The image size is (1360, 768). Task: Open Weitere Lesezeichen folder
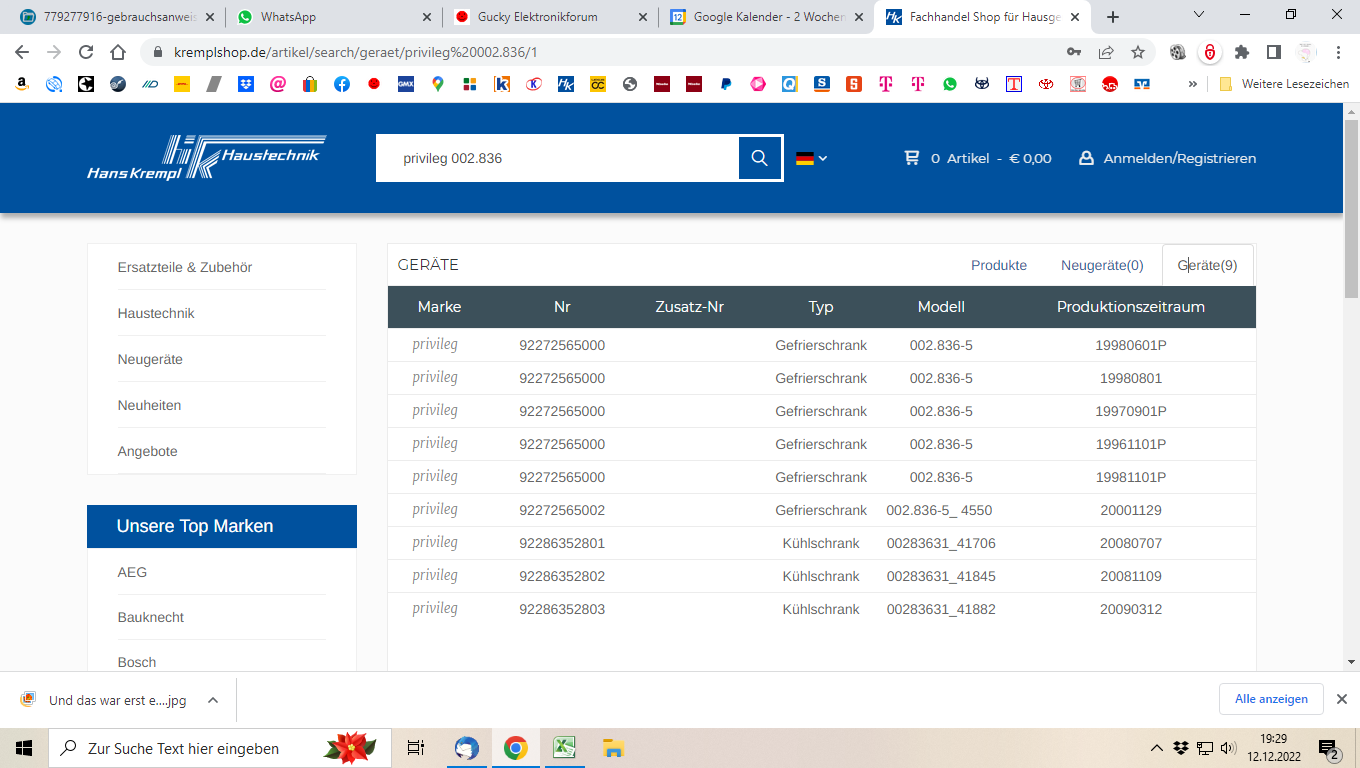pos(1284,85)
